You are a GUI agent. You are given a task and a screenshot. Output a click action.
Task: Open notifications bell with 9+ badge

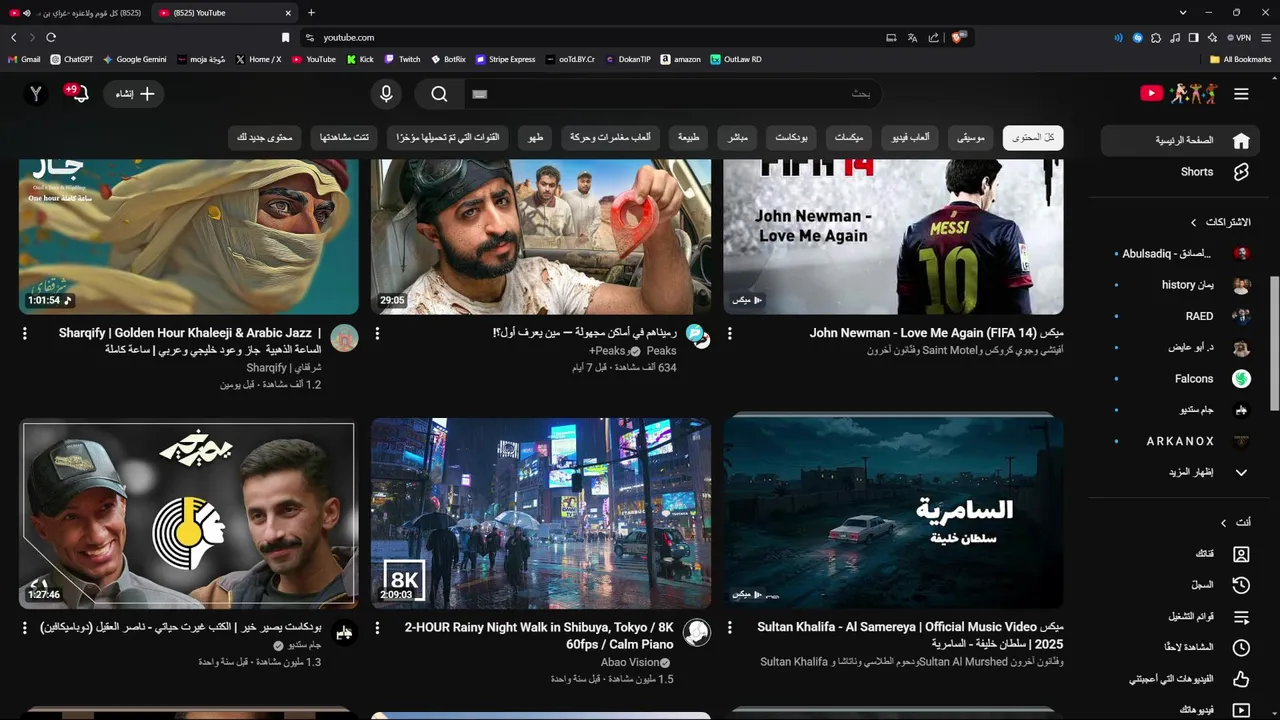pyautogui.click(x=77, y=93)
